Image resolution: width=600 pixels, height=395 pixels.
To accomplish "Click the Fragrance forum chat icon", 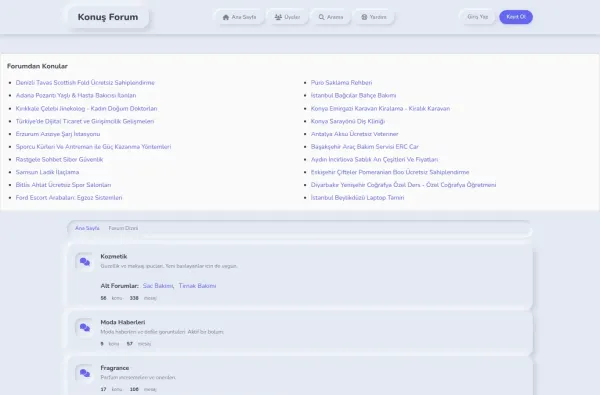I will (x=85, y=373).
